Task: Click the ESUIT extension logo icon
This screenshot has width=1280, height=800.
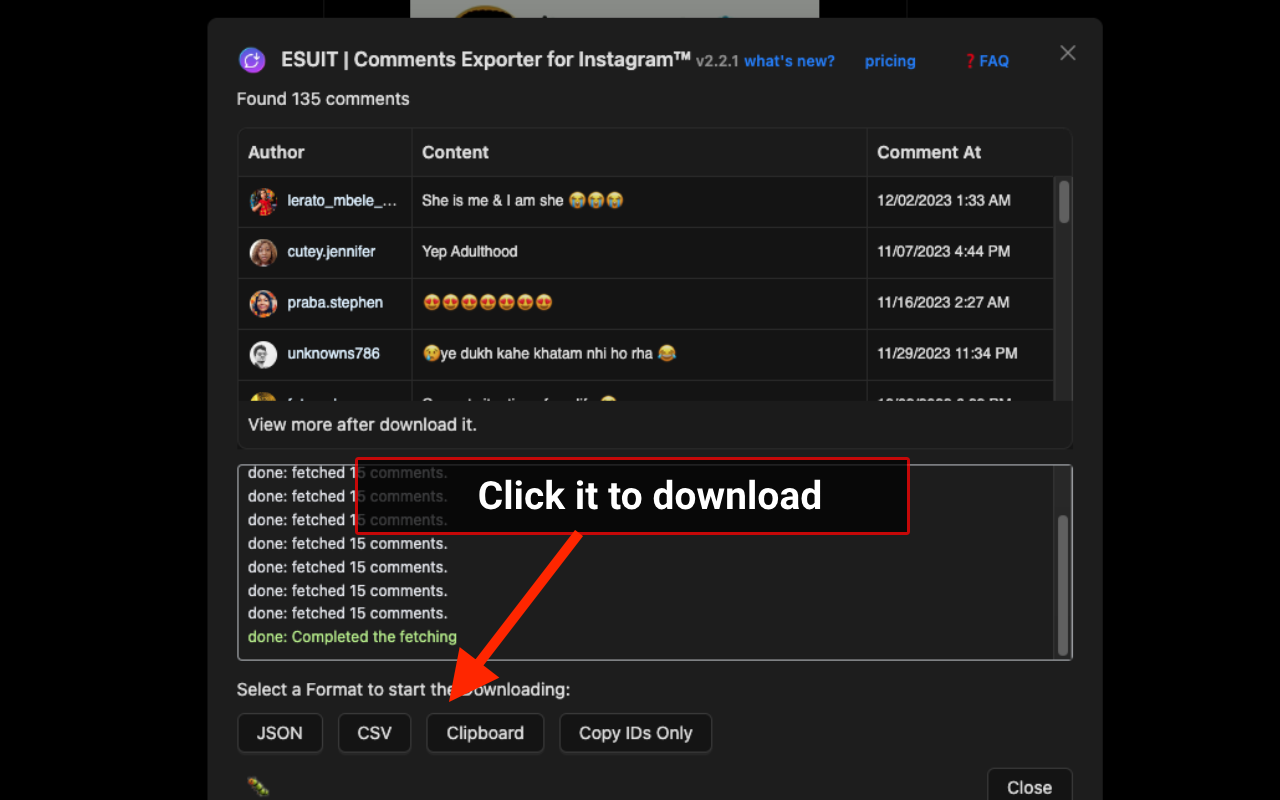Action: 252,60
